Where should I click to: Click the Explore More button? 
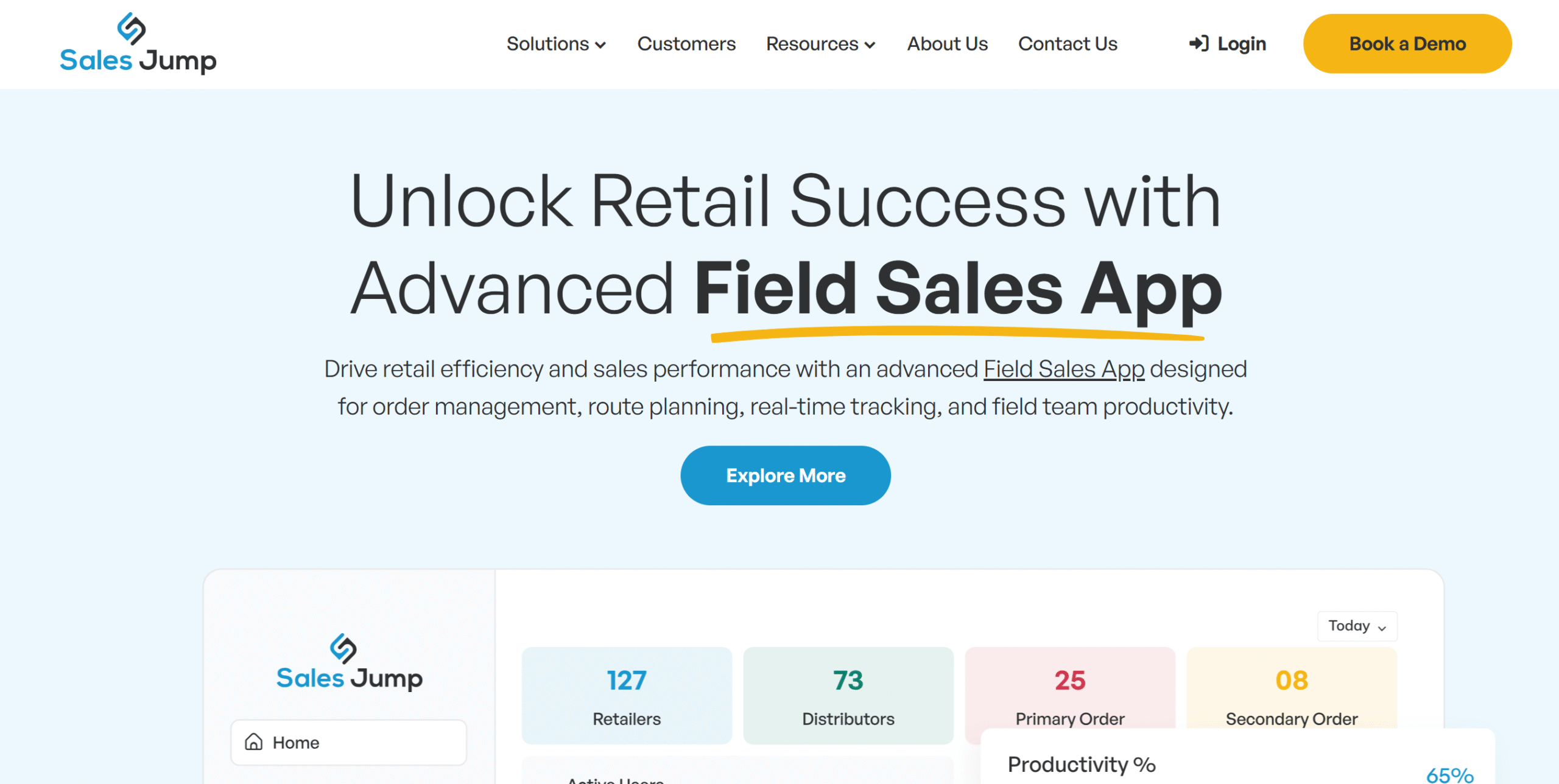pos(786,475)
